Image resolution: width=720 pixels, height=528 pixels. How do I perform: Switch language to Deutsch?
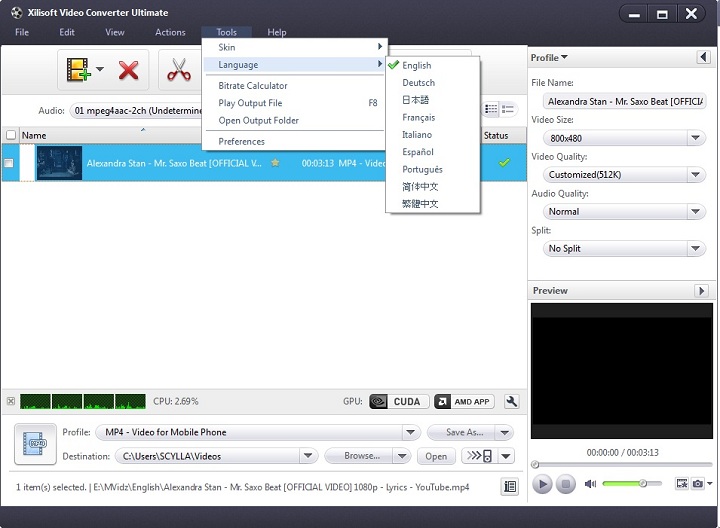pos(433,83)
